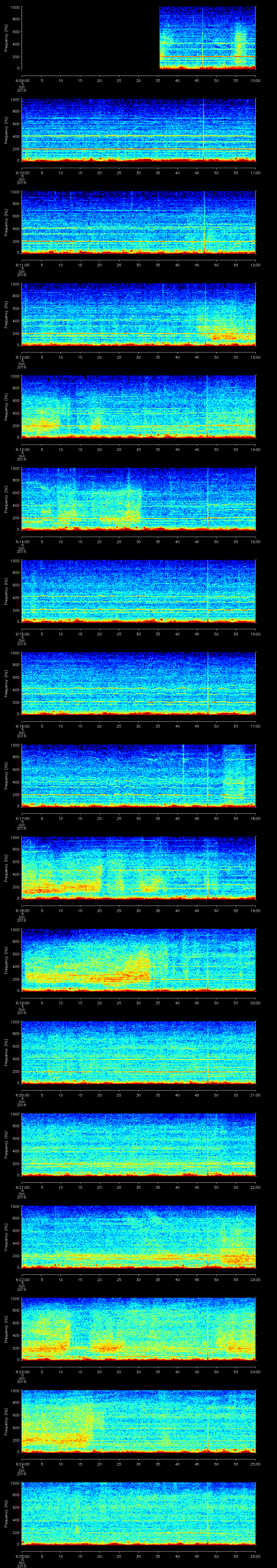Select the "6:19:00" start time label

[x=22, y=1003]
